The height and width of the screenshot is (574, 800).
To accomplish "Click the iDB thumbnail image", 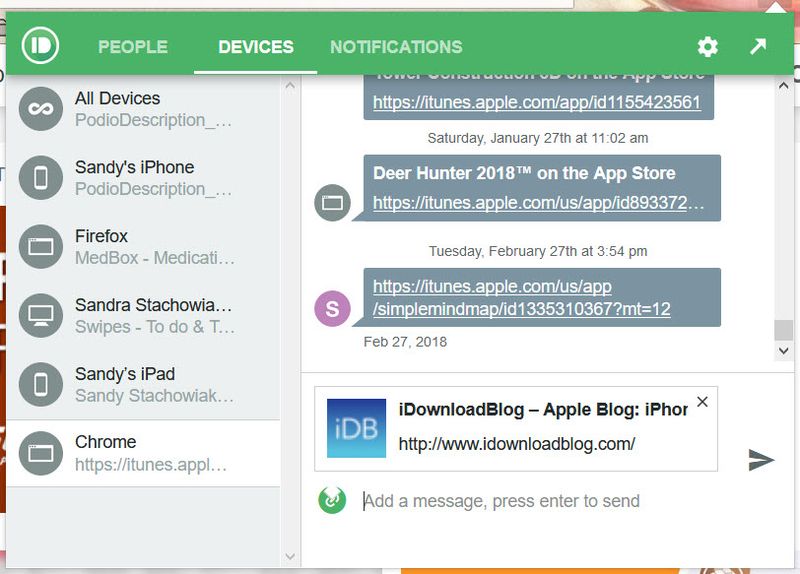I will (x=356, y=428).
